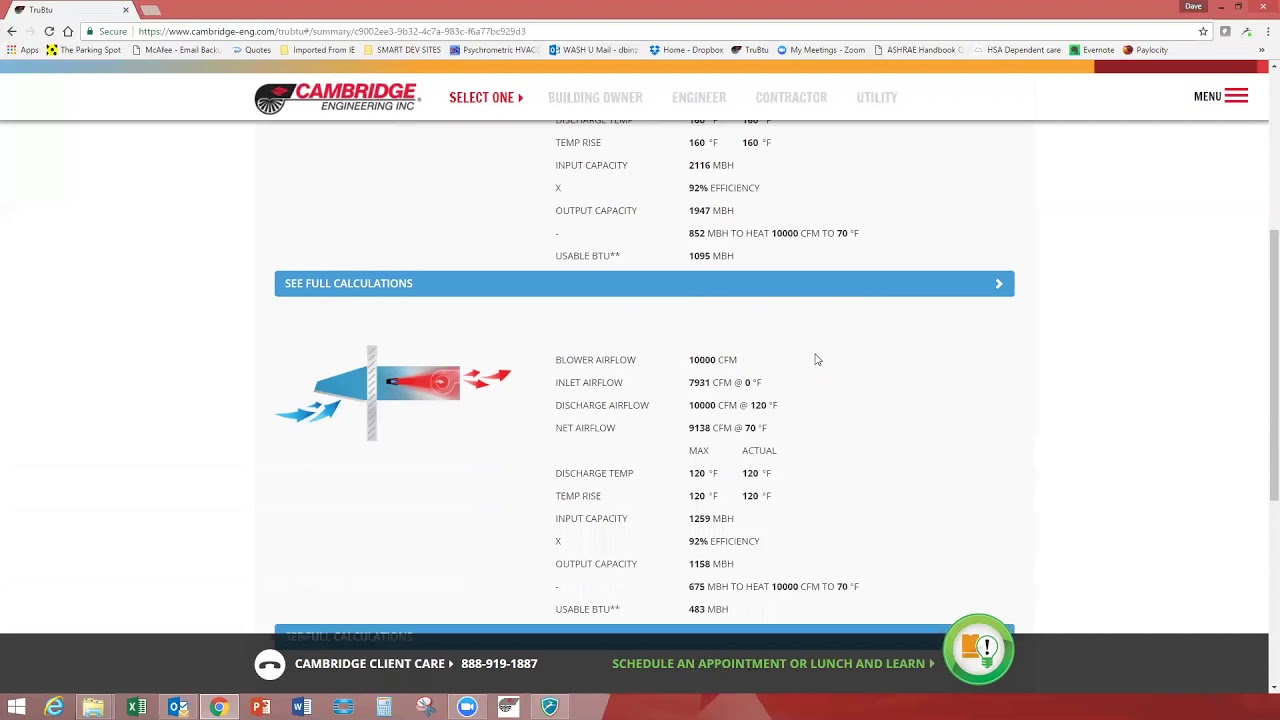Select the UTILITY nav item
Screen dimensions: 1280x720
[x=877, y=98]
